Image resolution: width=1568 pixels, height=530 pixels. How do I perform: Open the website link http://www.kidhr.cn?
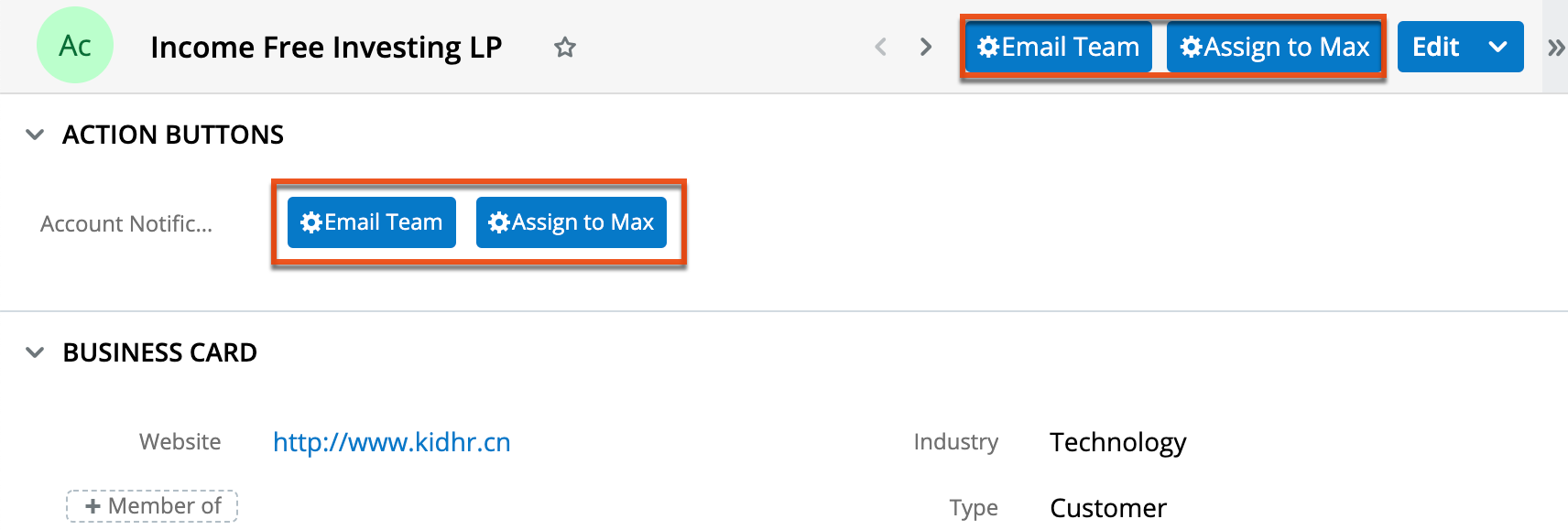click(391, 442)
